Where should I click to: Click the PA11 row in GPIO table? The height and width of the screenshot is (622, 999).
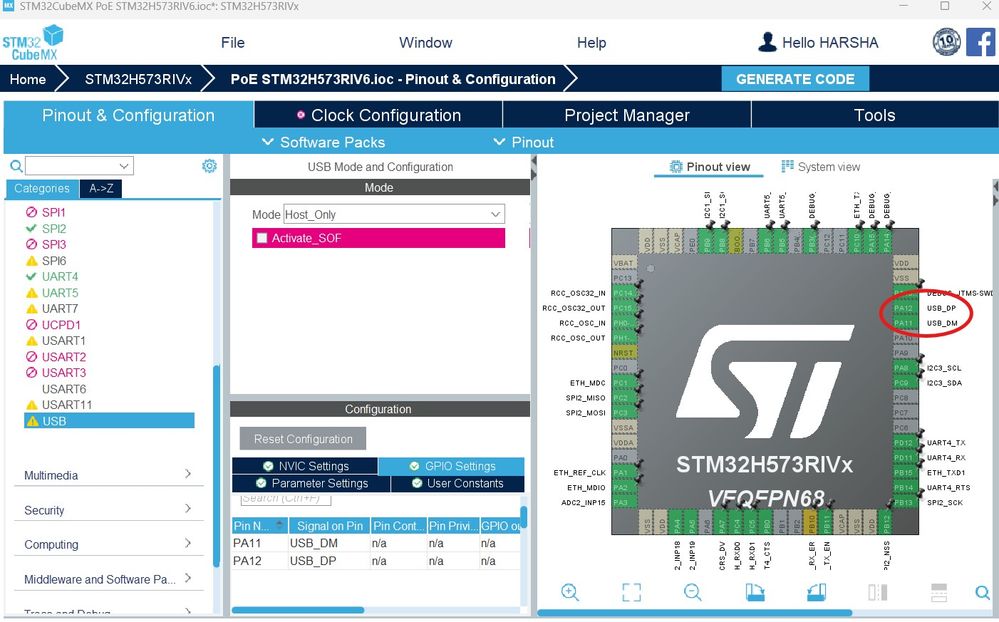coord(376,543)
